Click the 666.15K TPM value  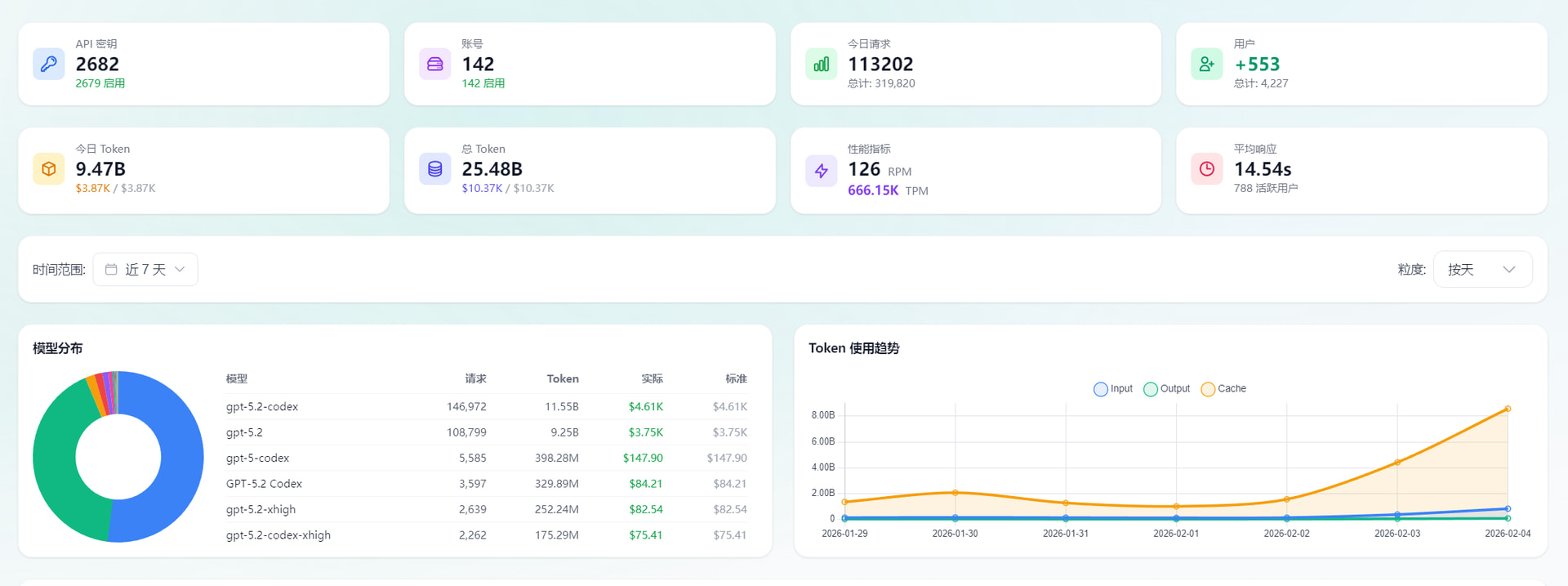click(x=888, y=190)
